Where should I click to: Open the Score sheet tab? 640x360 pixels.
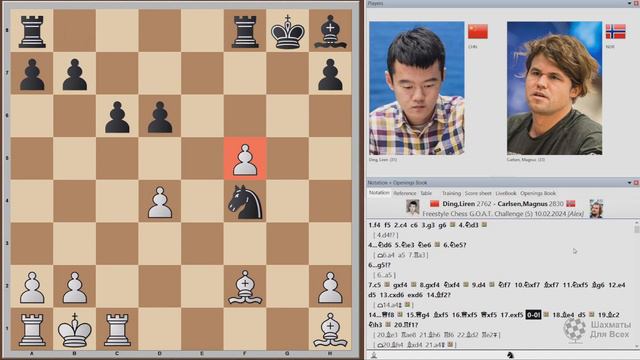[x=478, y=193]
